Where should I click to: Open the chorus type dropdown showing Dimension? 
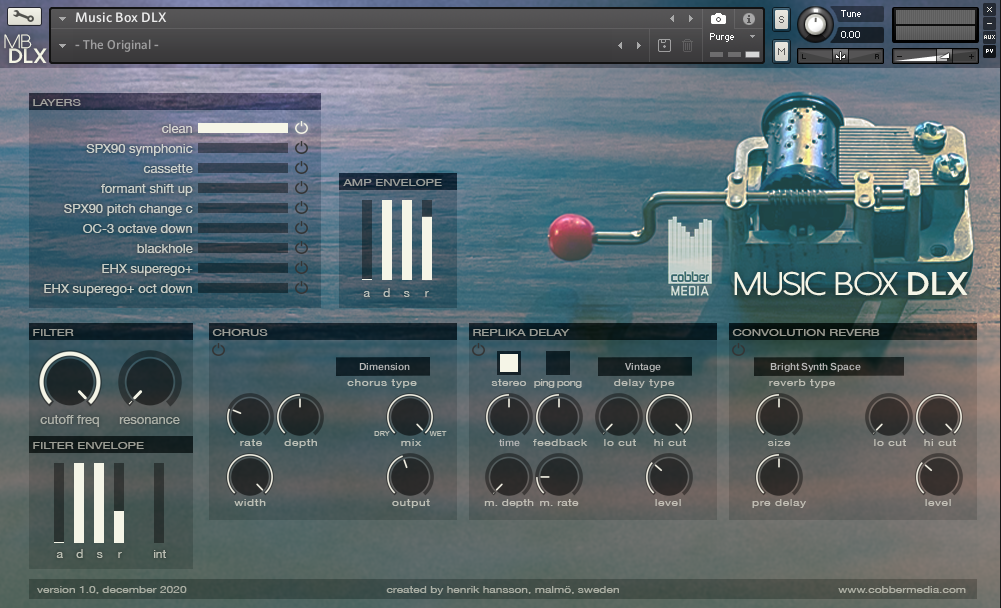(383, 367)
